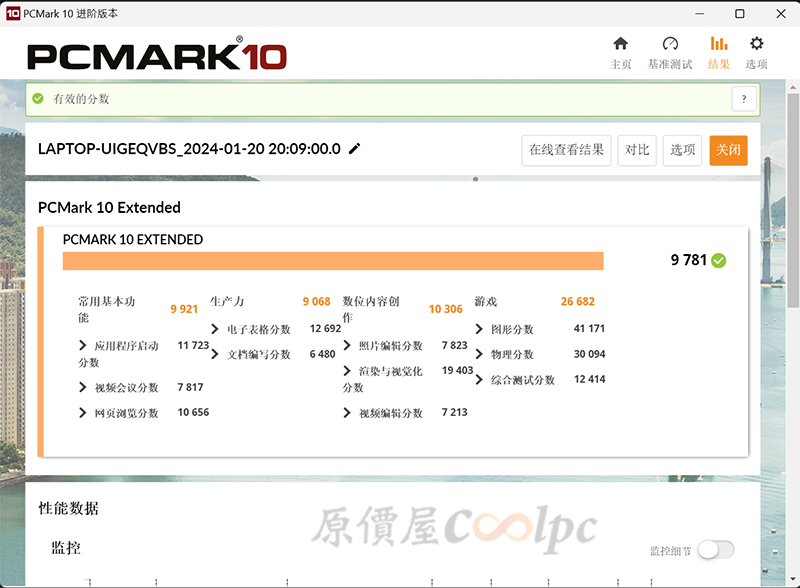Click the 数位内容创作 score 10 306
The width and height of the screenshot is (800, 588).
coord(445,309)
